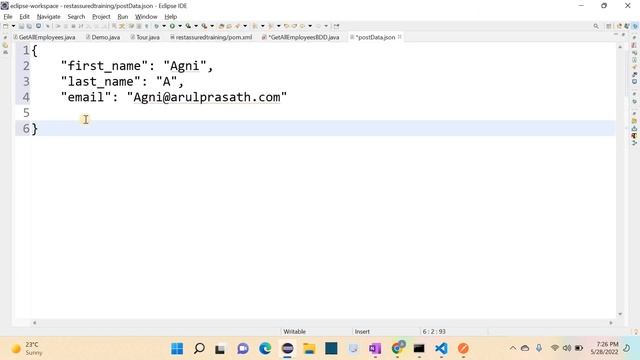Switch to restassuredtraining/pom.xml tab
The image size is (640, 360).
click(211, 37)
